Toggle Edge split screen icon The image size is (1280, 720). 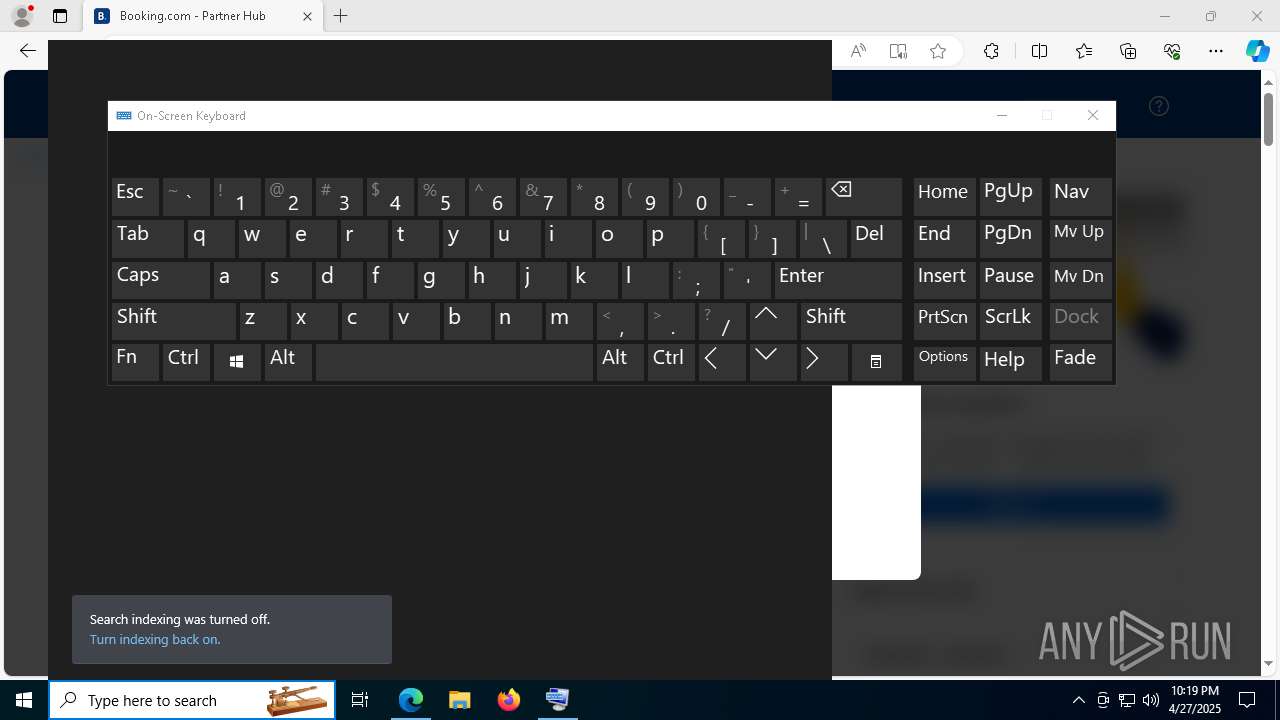tap(1039, 51)
